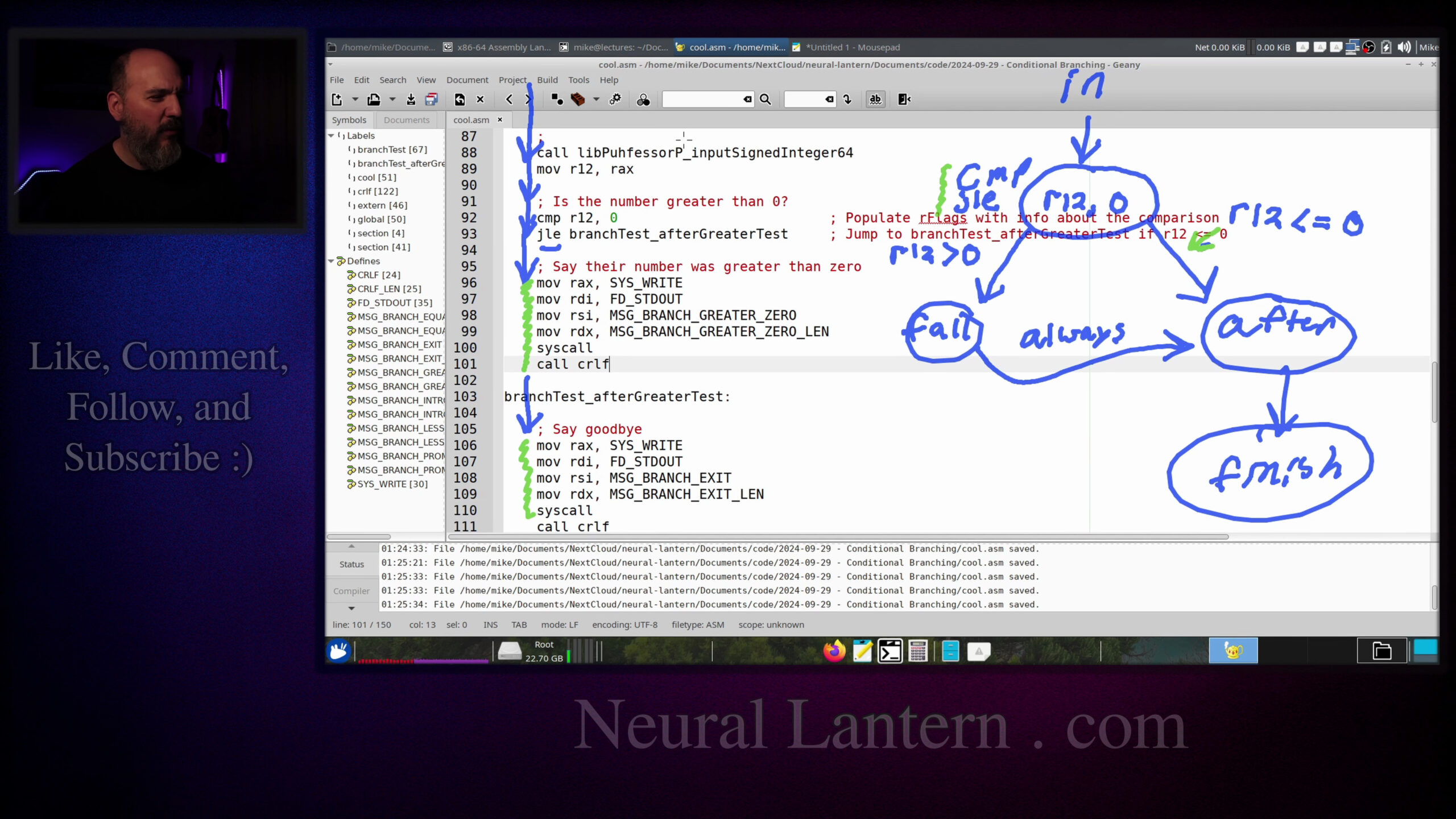The image size is (1456, 819).
Task: Create a new file in Geany
Action: coord(338,100)
